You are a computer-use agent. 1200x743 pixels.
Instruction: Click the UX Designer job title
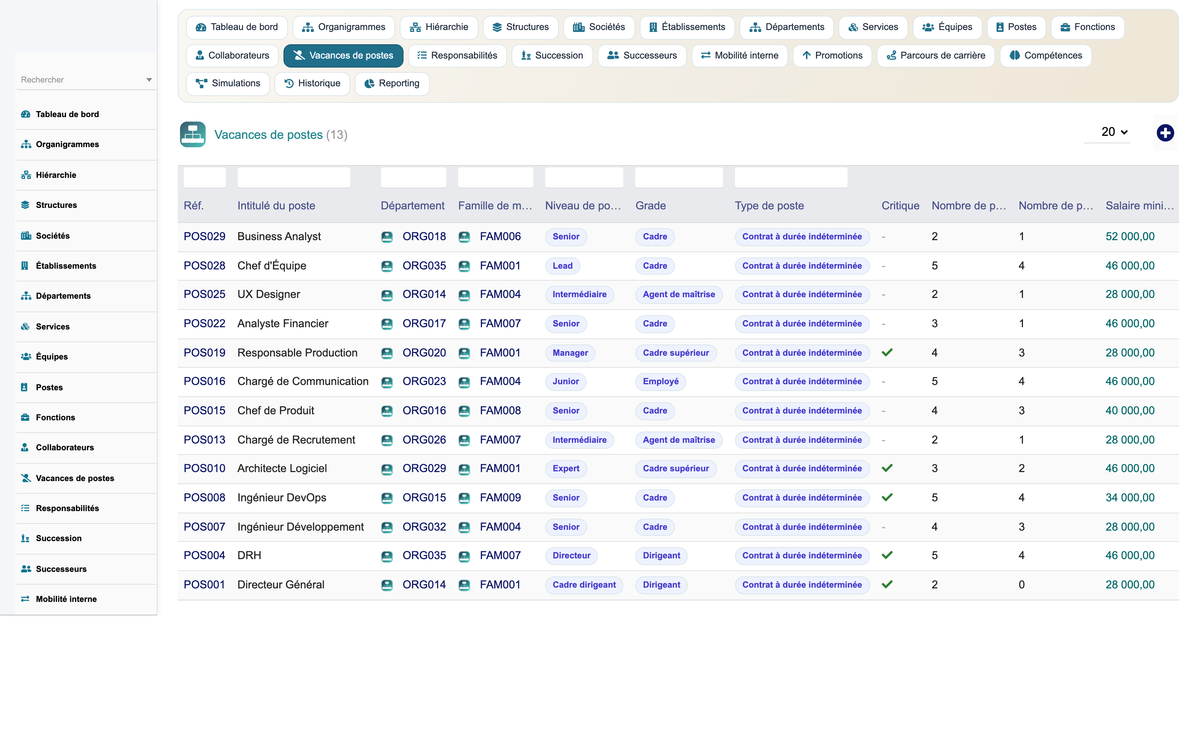click(269, 295)
